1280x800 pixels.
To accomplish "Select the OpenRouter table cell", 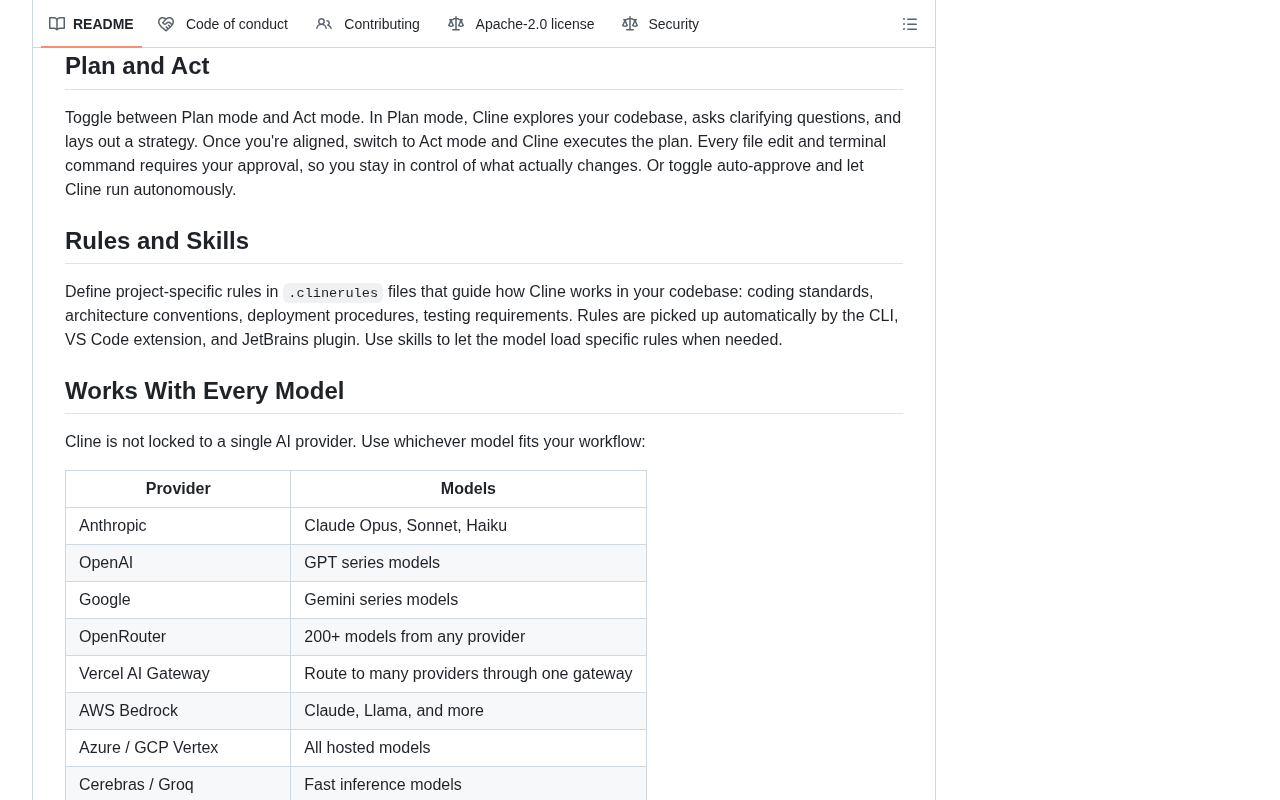I will tap(178, 637).
